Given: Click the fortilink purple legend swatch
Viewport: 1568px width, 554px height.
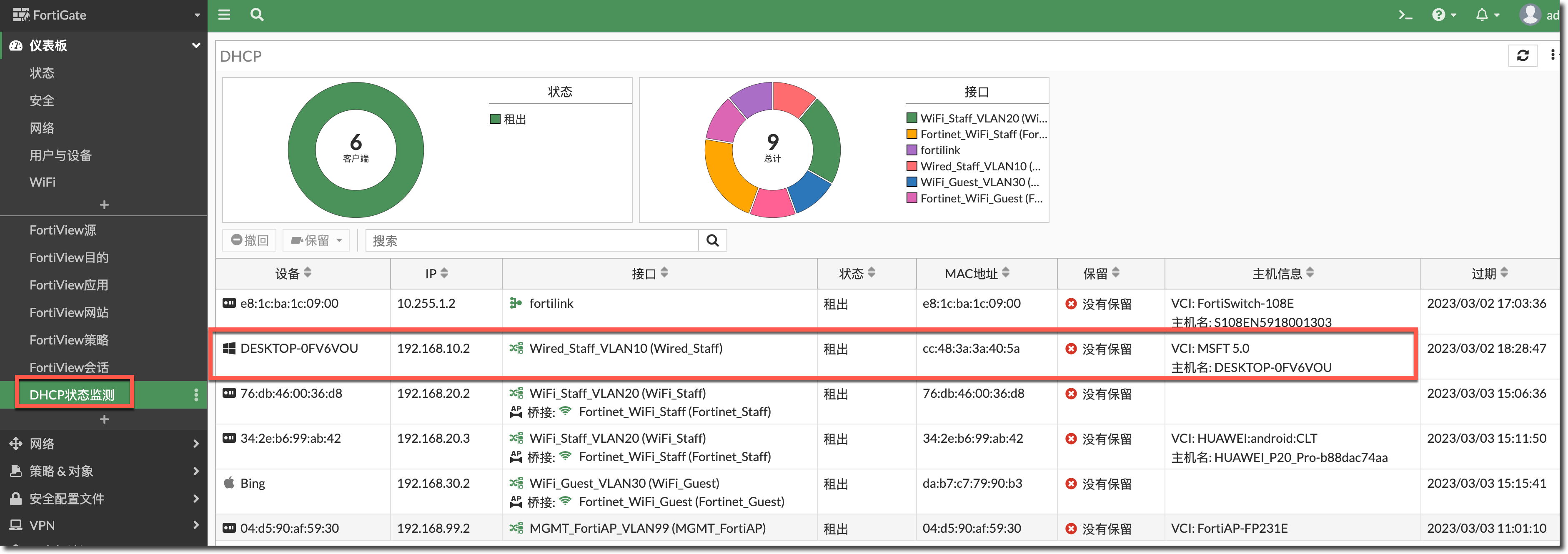Looking at the screenshot, I should (911, 150).
